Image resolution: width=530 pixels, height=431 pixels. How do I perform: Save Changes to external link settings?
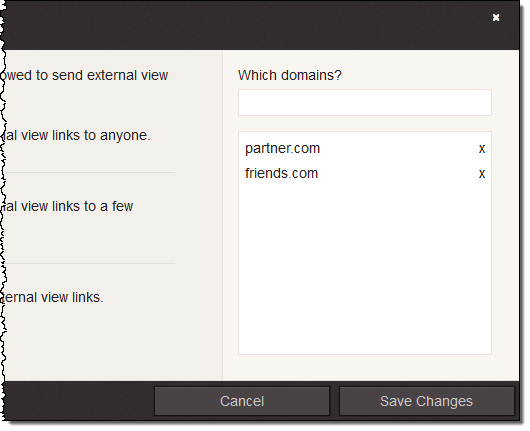(x=427, y=401)
